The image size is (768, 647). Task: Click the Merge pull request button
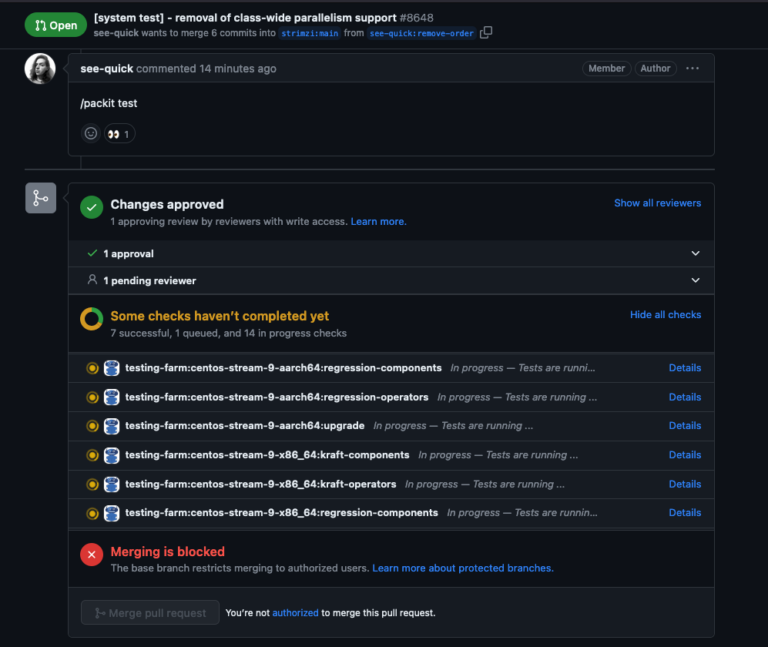pyautogui.click(x=150, y=613)
